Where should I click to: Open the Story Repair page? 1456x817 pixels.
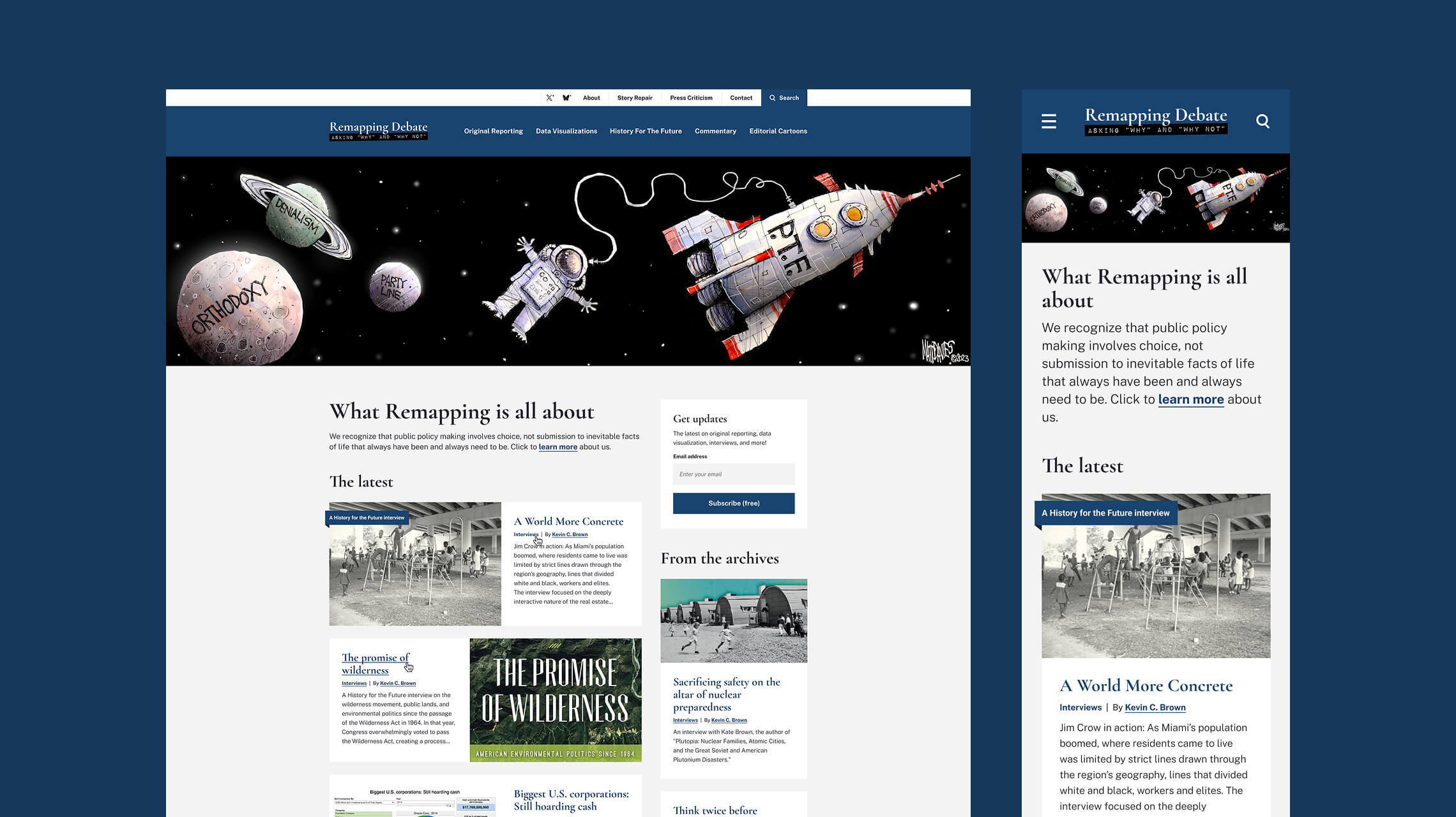[x=634, y=98]
